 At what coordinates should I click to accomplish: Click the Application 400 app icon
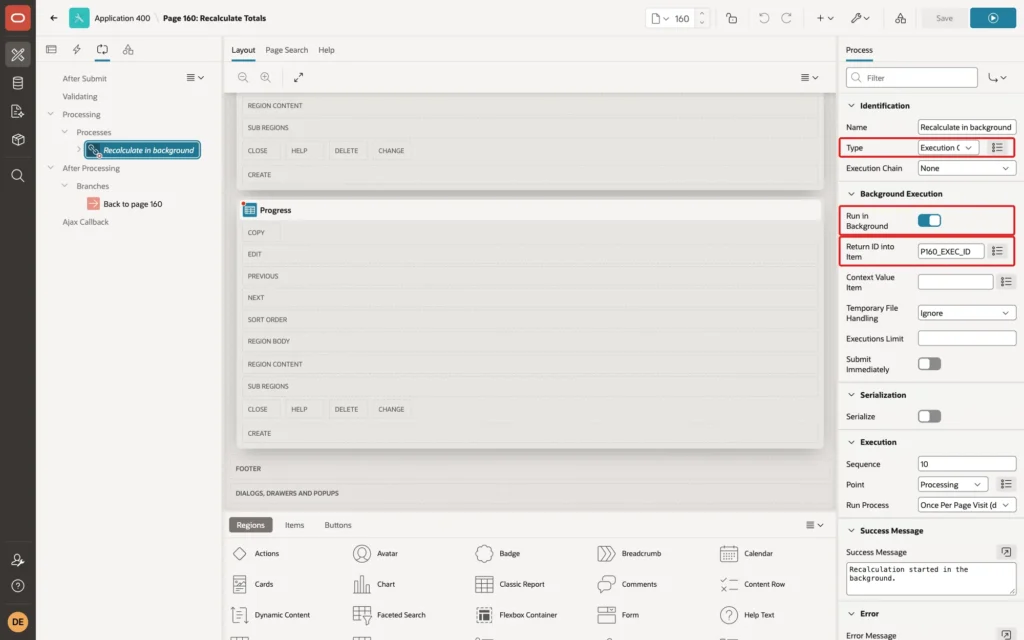(x=79, y=18)
